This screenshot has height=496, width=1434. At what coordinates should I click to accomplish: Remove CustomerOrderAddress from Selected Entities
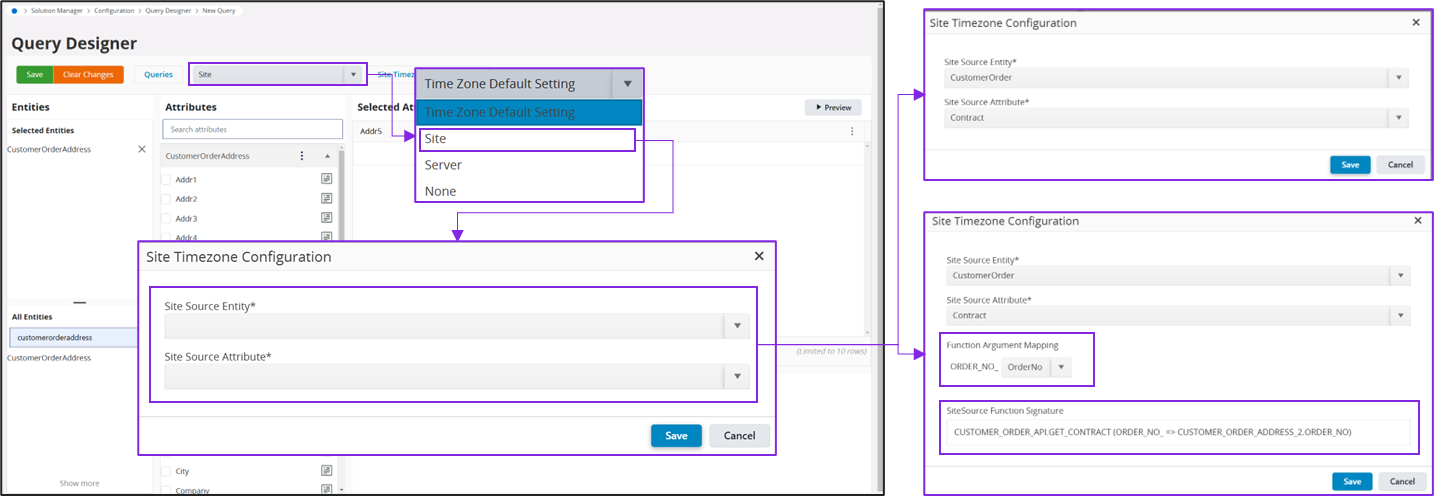pyautogui.click(x=142, y=149)
